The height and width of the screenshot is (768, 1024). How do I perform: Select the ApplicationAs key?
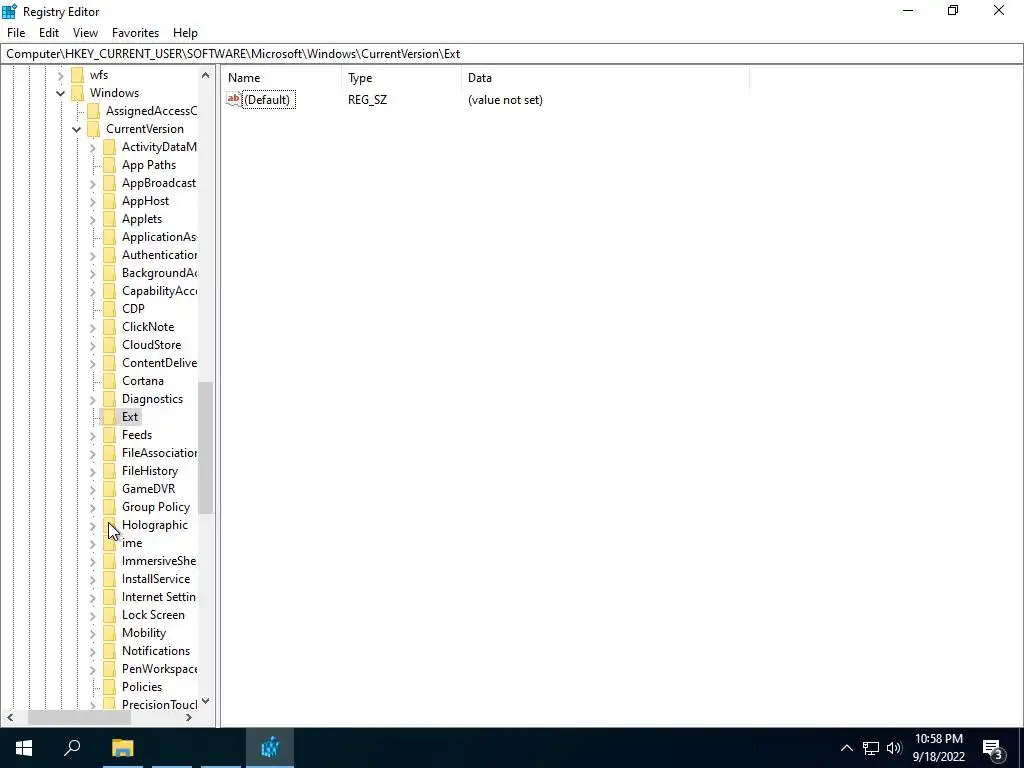159,237
